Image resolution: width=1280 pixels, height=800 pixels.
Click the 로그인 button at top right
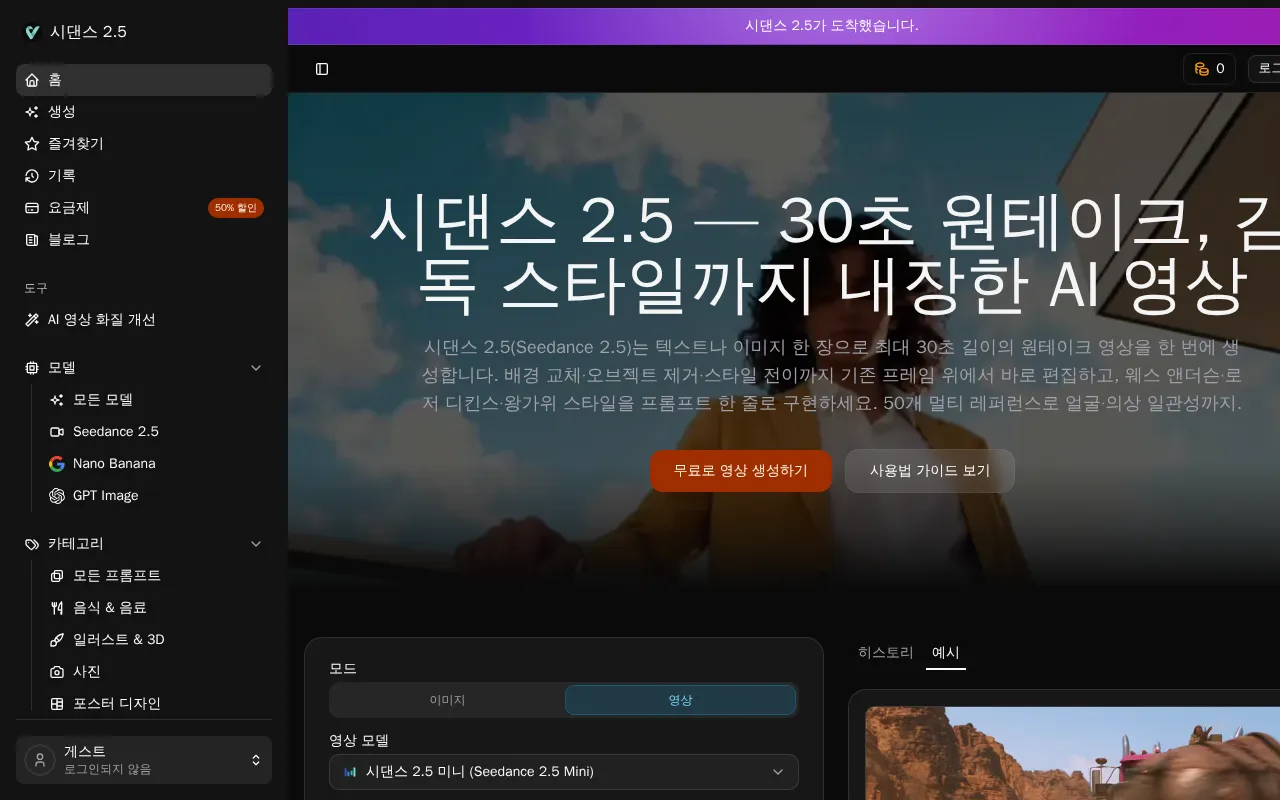1265,69
